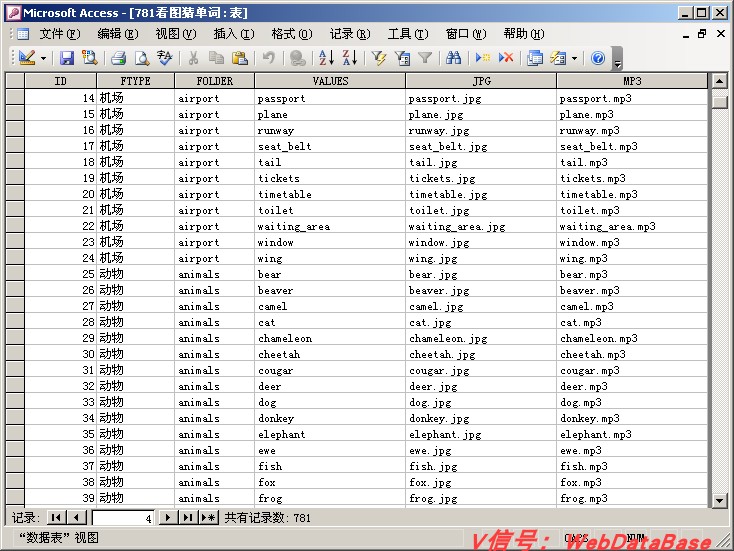The image size is (734, 551).
Task: Filter by form icon
Action: (402, 58)
